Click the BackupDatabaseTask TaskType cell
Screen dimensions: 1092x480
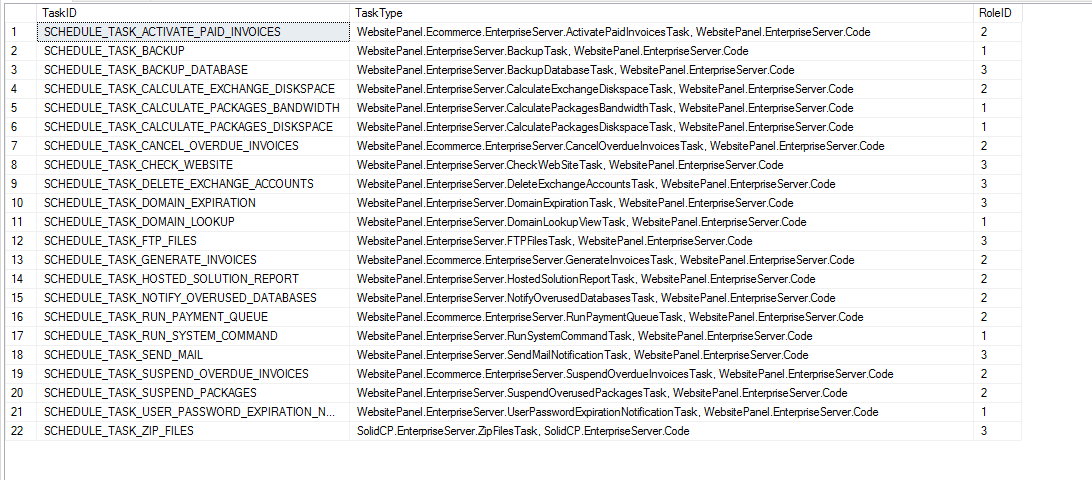tap(662, 70)
